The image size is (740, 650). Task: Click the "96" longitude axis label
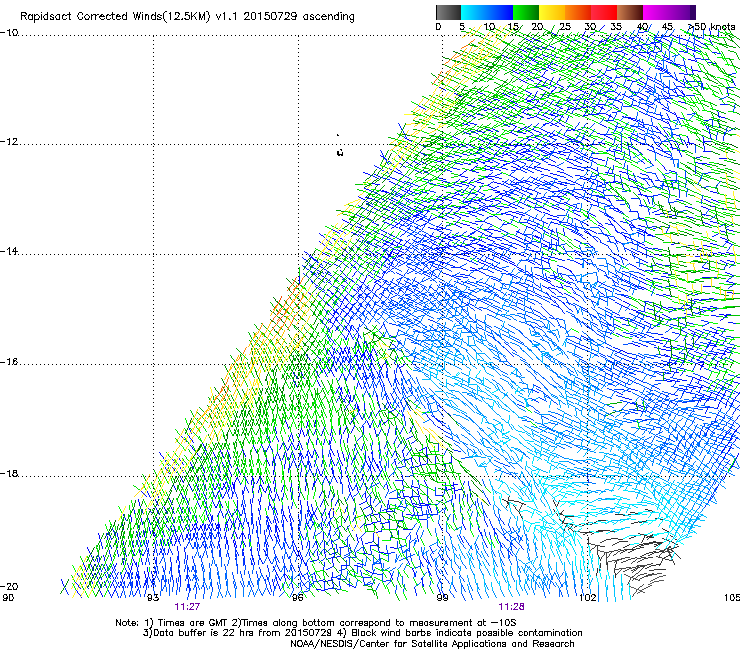[x=297, y=598]
